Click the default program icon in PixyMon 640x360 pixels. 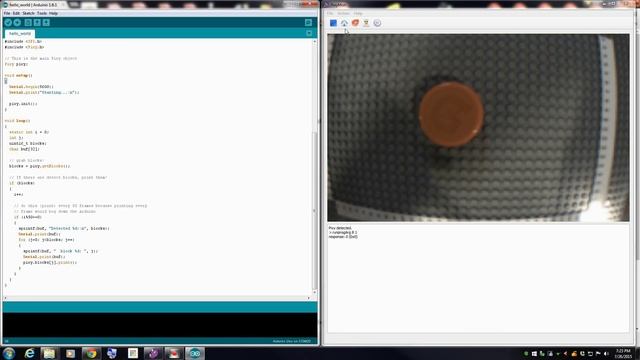pyautogui.click(x=344, y=23)
